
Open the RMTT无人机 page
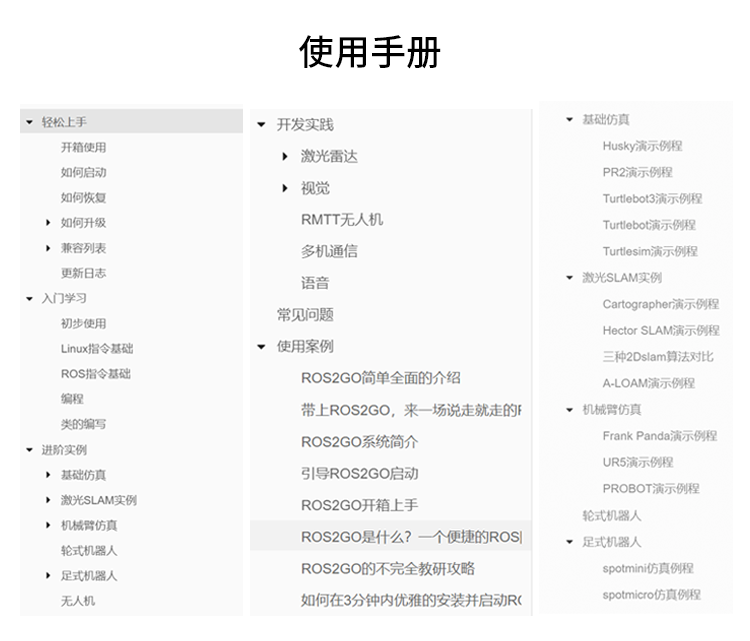(x=342, y=220)
